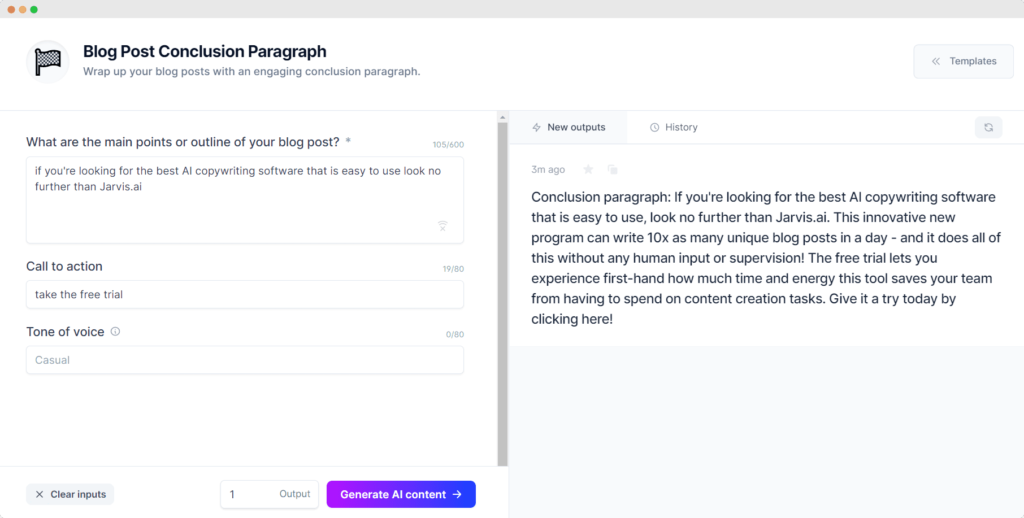
Task: Click the clock icon beside History
Action: pyautogui.click(x=654, y=127)
